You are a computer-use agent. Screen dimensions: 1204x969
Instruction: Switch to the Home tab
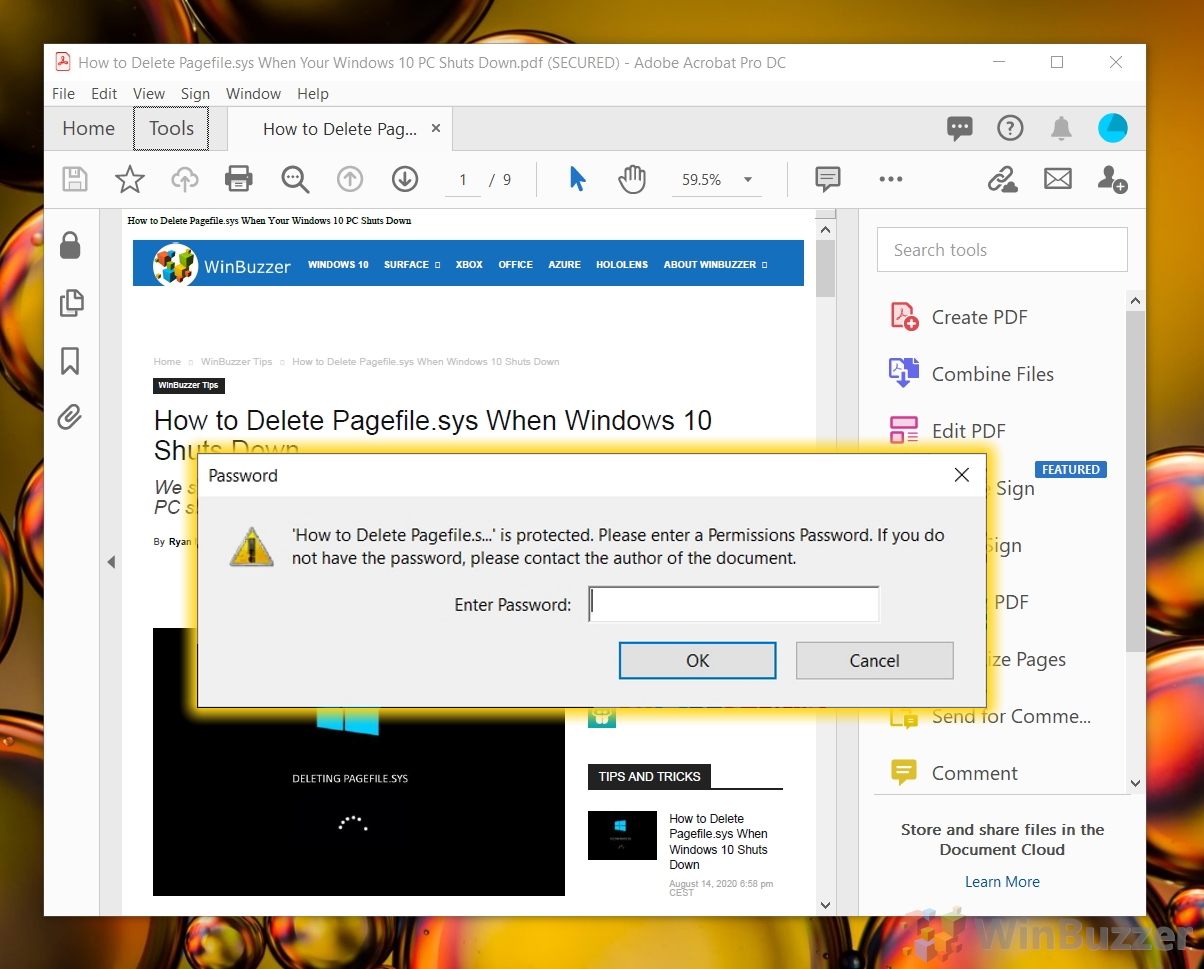[89, 128]
